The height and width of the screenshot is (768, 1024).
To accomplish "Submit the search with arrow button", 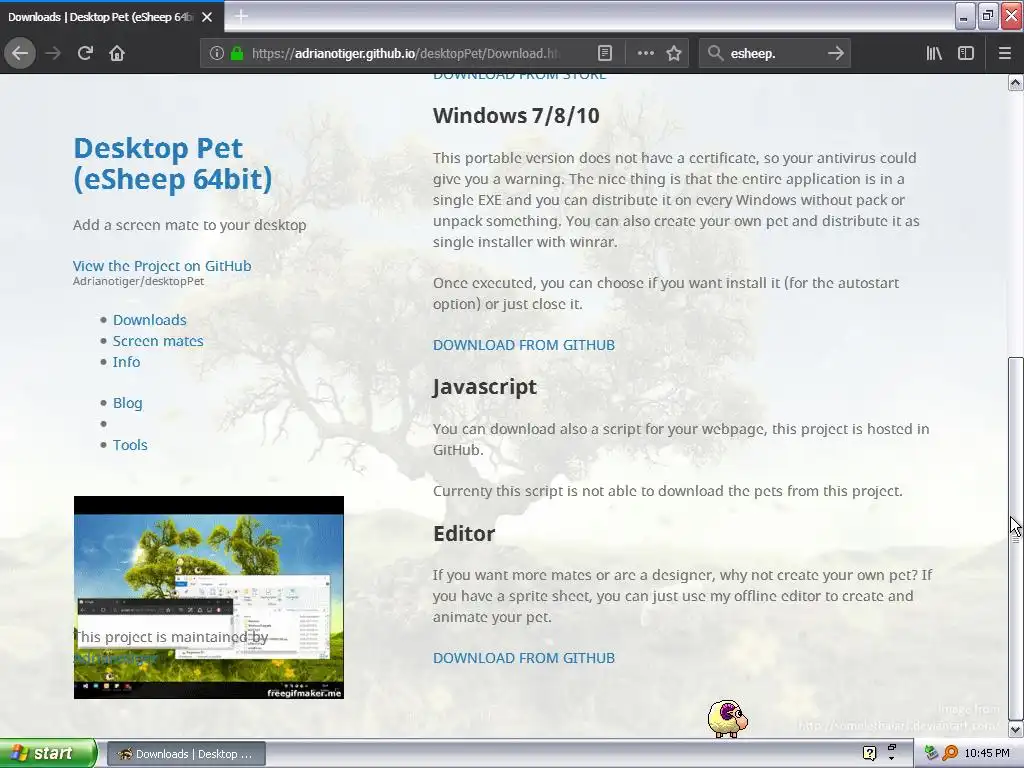I will point(835,54).
